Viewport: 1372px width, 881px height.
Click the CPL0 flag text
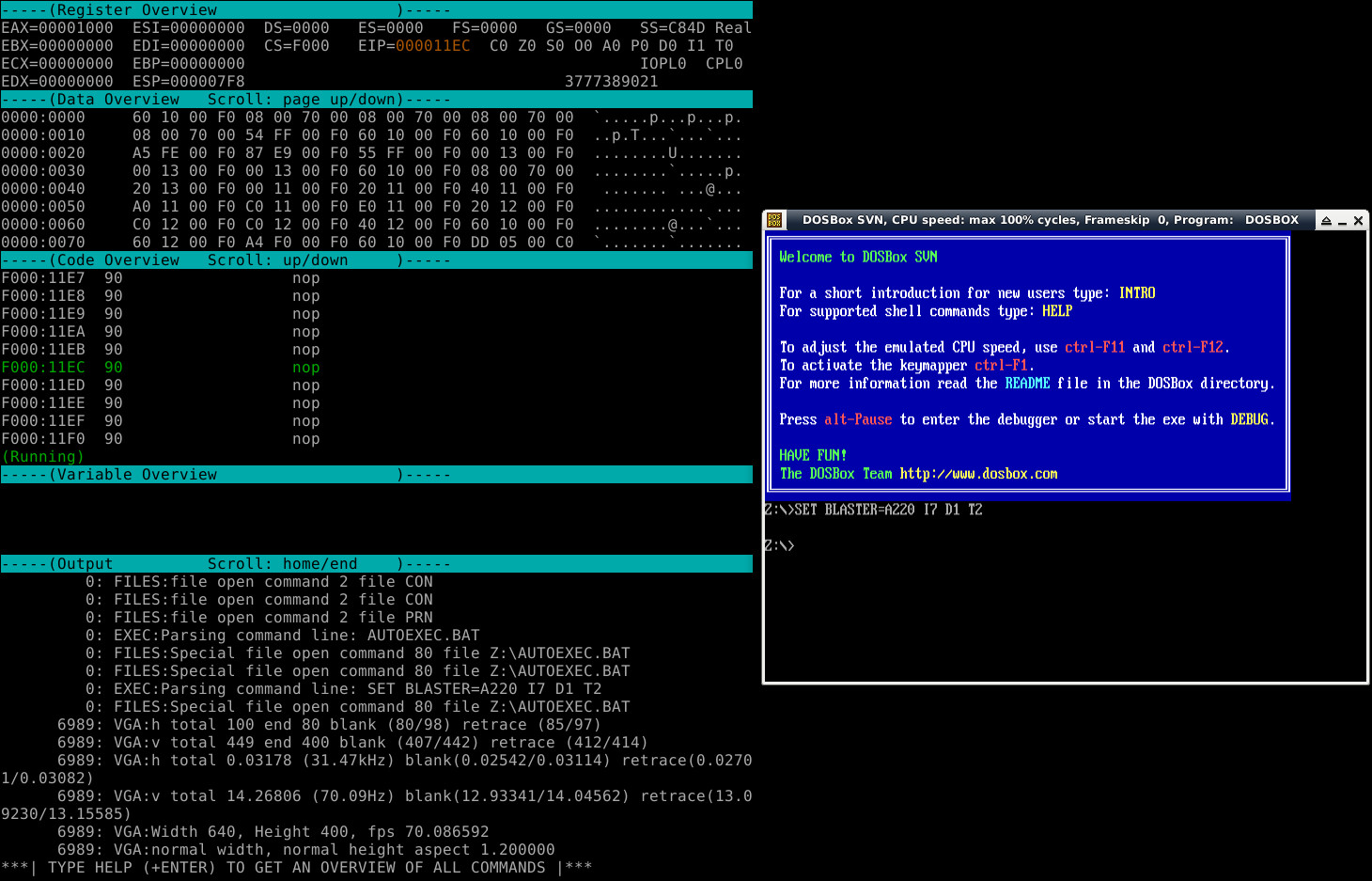[725, 64]
